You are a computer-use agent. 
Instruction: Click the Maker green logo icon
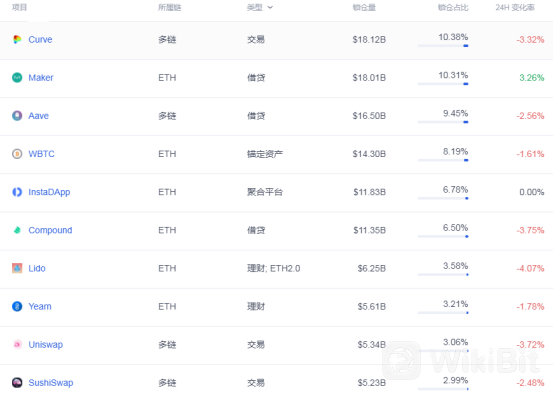coord(17,78)
